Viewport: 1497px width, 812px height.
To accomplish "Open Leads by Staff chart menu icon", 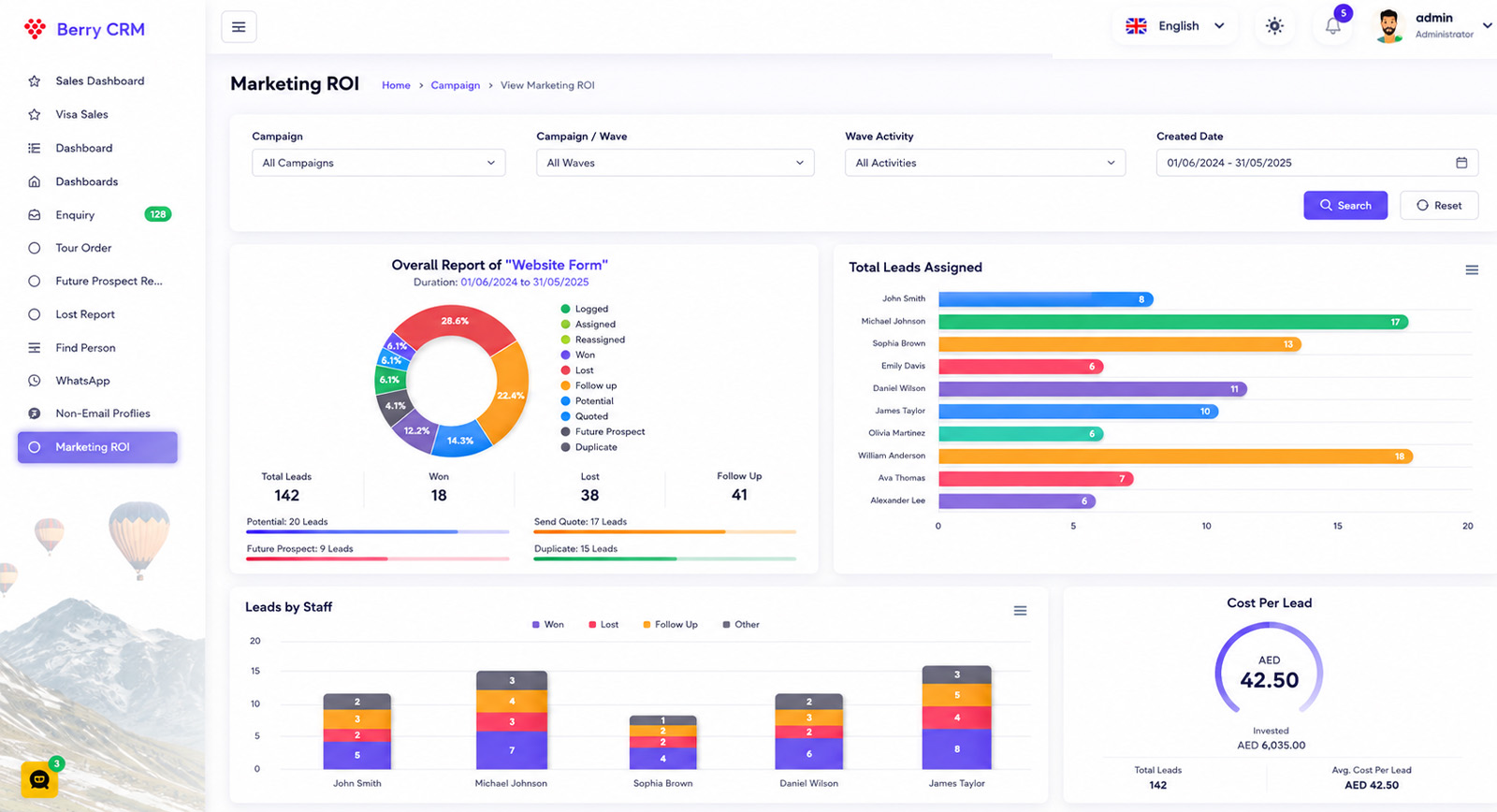I will 1020,611.
